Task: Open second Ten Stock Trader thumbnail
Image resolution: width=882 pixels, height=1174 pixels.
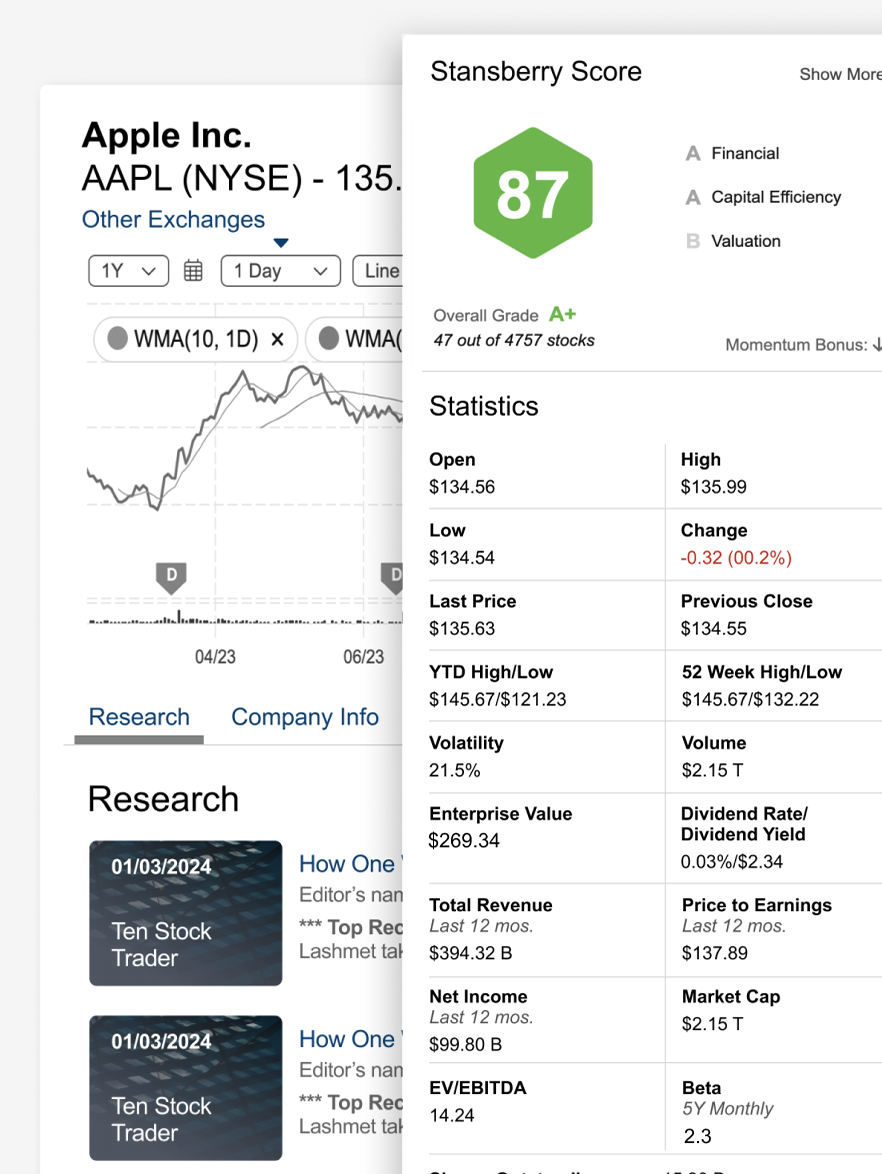Action: [186, 1088]
